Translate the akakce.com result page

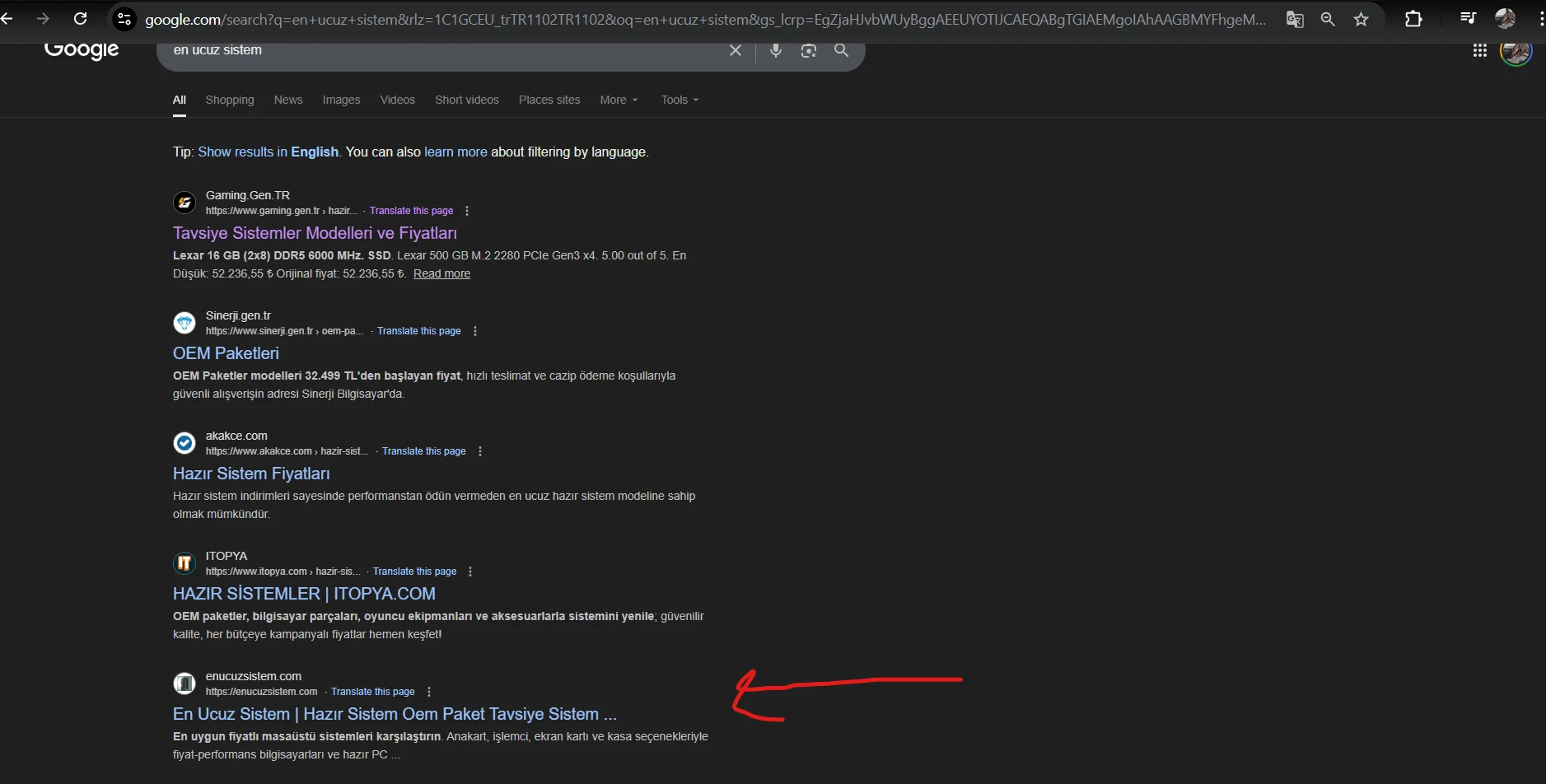coord(424,451)
